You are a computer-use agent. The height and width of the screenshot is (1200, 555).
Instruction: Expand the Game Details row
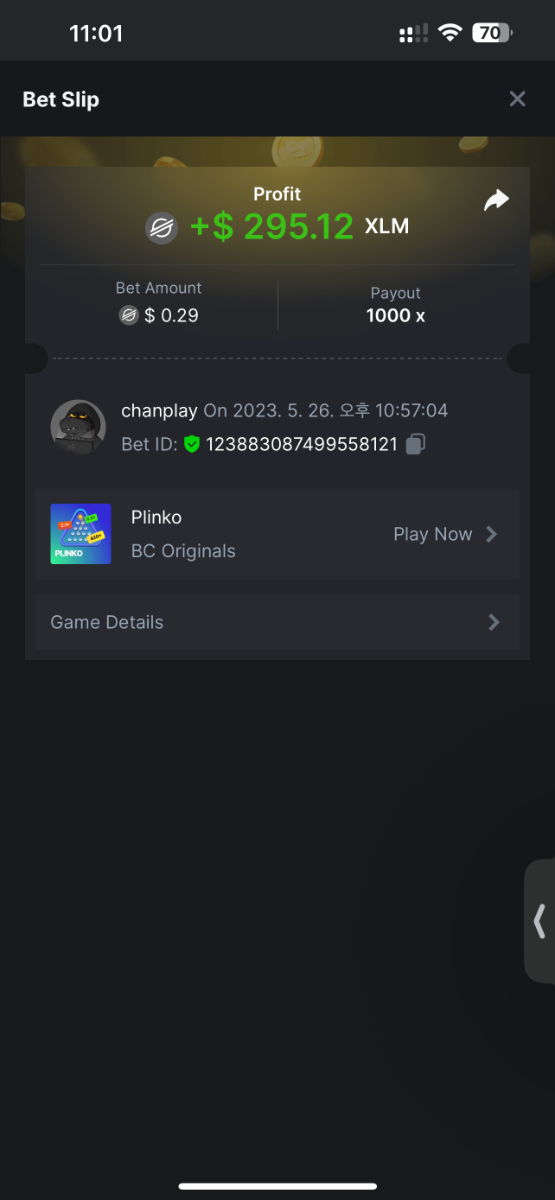277,622
